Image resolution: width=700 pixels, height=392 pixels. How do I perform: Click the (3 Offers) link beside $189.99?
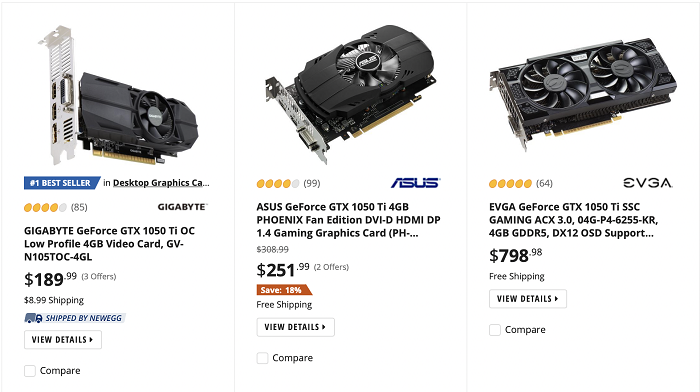pos(99,276)
